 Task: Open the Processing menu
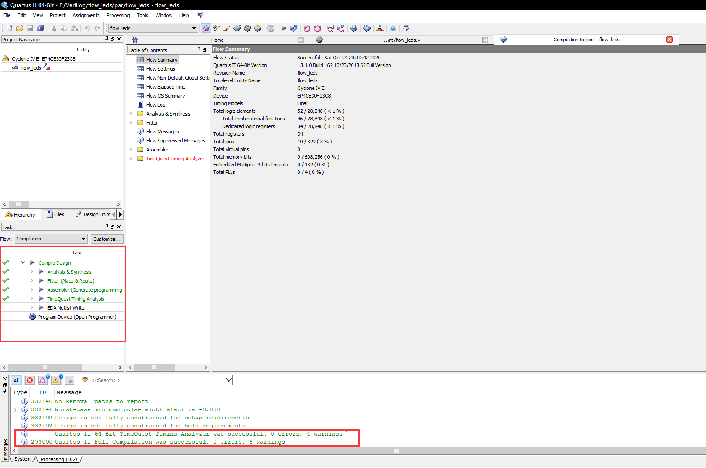[x=118, y=15]
